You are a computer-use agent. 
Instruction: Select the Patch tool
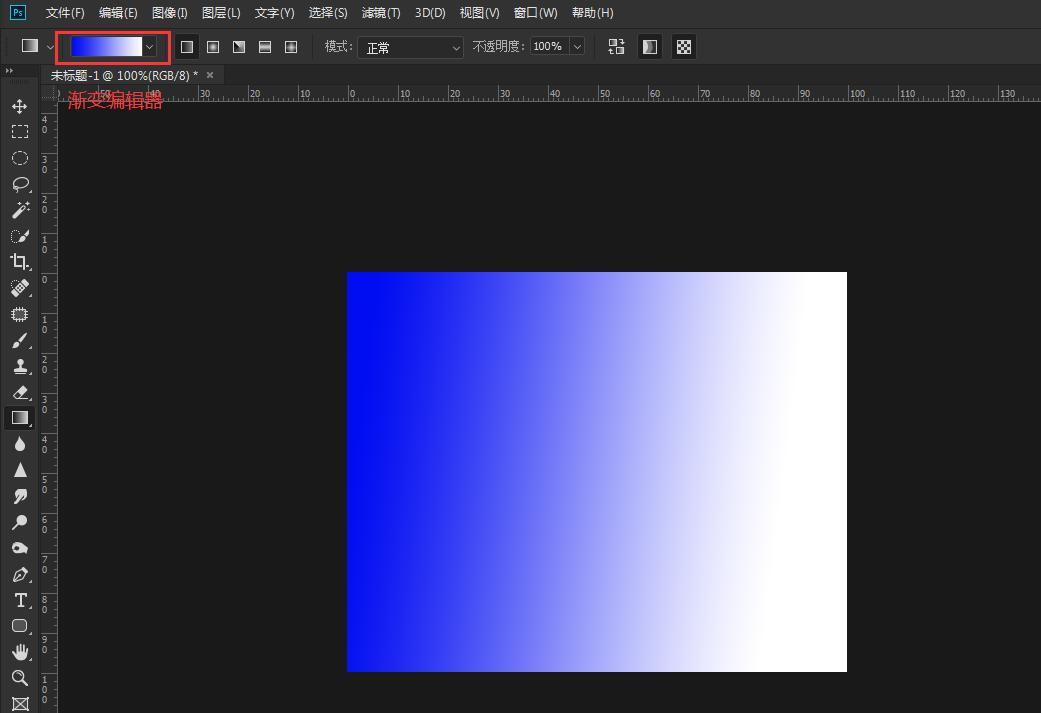click(x=20, y=314)
